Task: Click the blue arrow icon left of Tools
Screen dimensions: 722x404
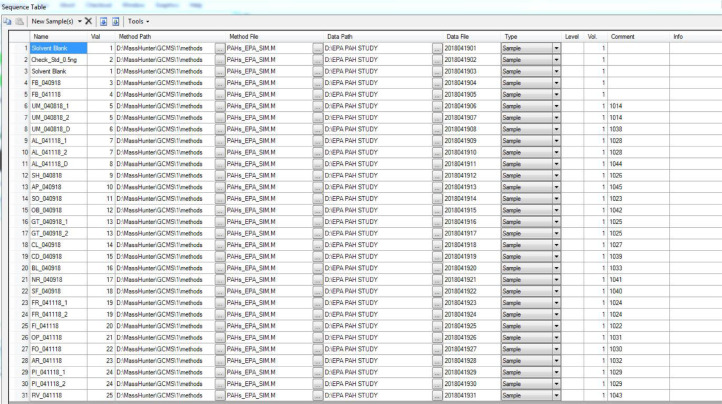Action: coord(116,20)
